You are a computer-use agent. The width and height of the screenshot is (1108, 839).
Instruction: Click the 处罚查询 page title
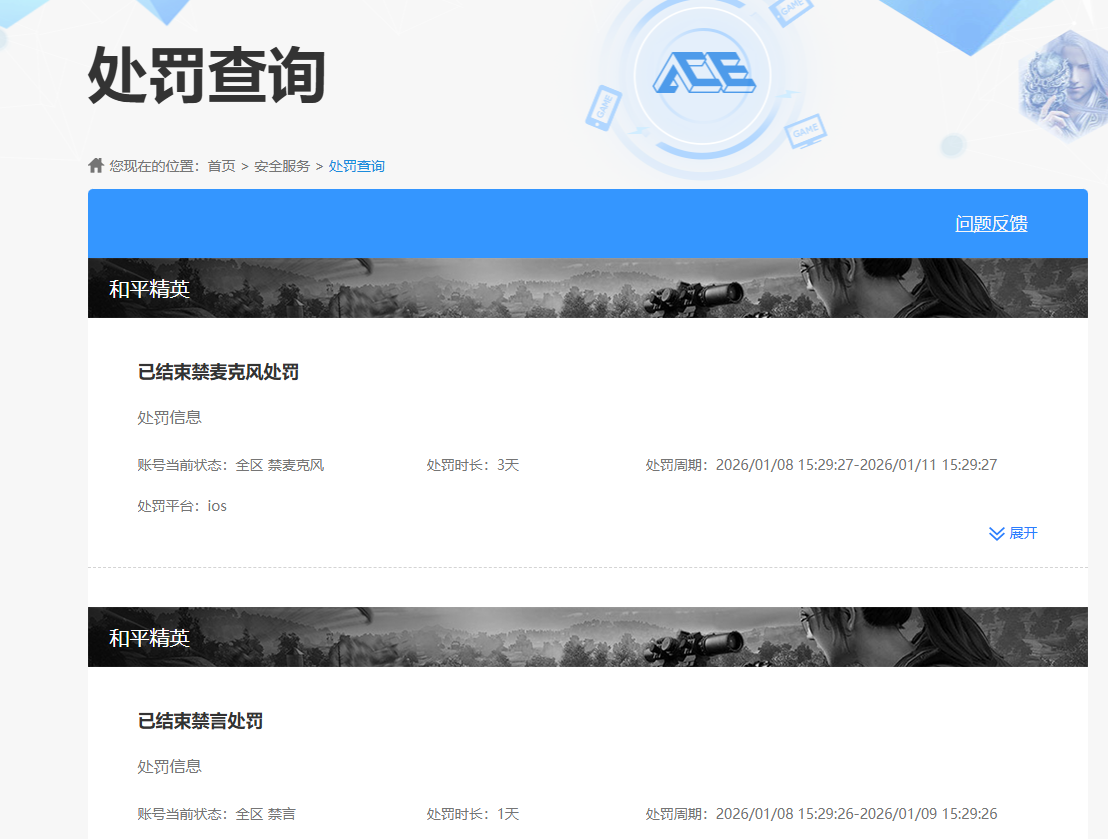pyautogui.click(x=206, y=76)
